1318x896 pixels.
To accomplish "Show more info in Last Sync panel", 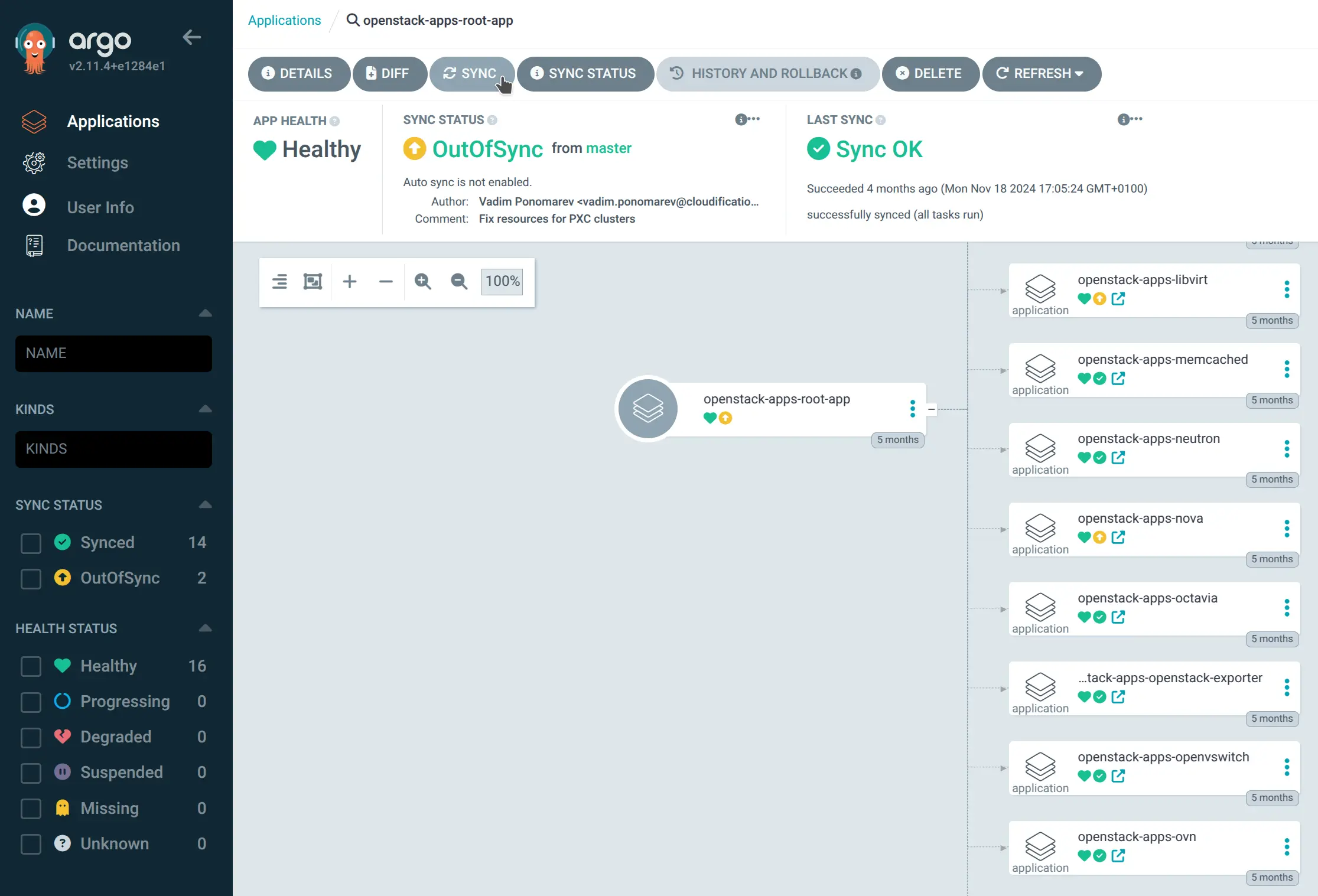I will [x=1130, y=119].
